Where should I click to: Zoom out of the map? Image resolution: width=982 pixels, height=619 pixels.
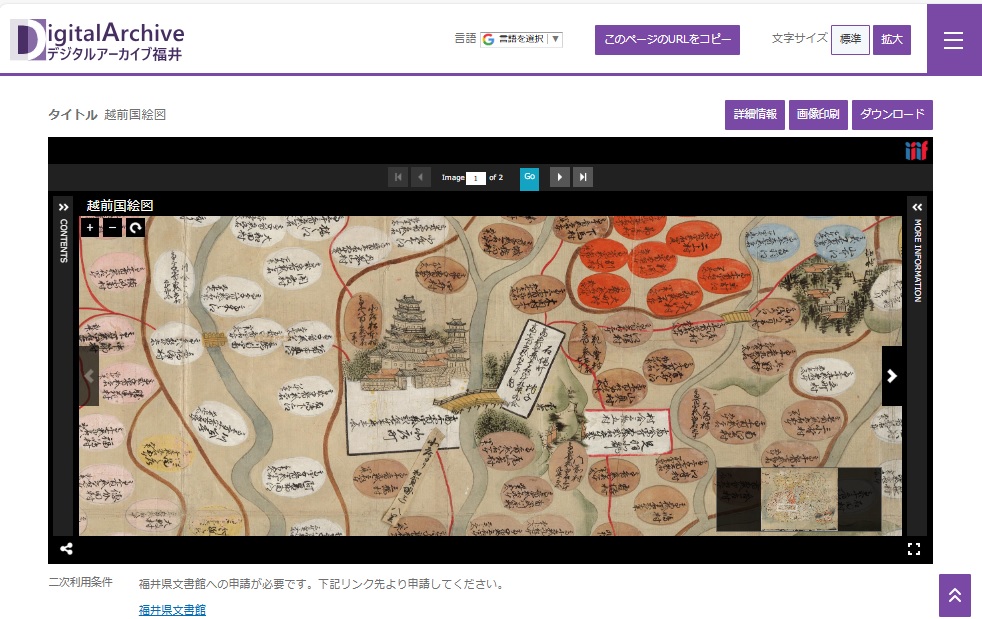[x=113, y=227]
